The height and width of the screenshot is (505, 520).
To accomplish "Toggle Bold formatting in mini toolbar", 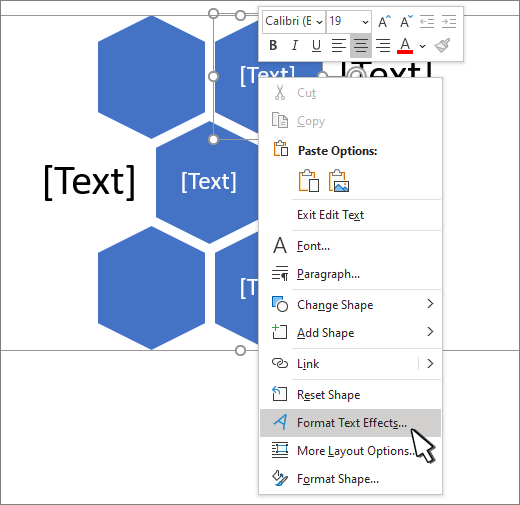I will 273,45.
